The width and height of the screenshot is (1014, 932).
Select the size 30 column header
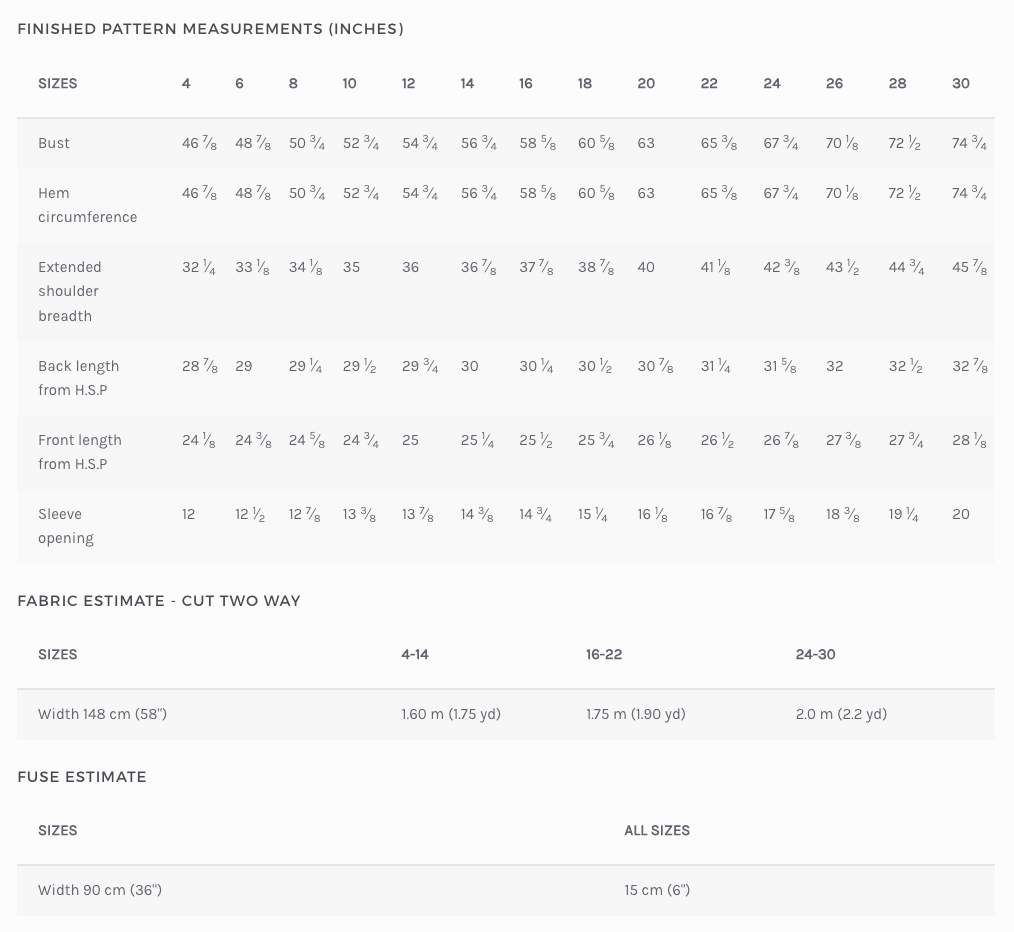pyautogui.click(x=961, y=83)
